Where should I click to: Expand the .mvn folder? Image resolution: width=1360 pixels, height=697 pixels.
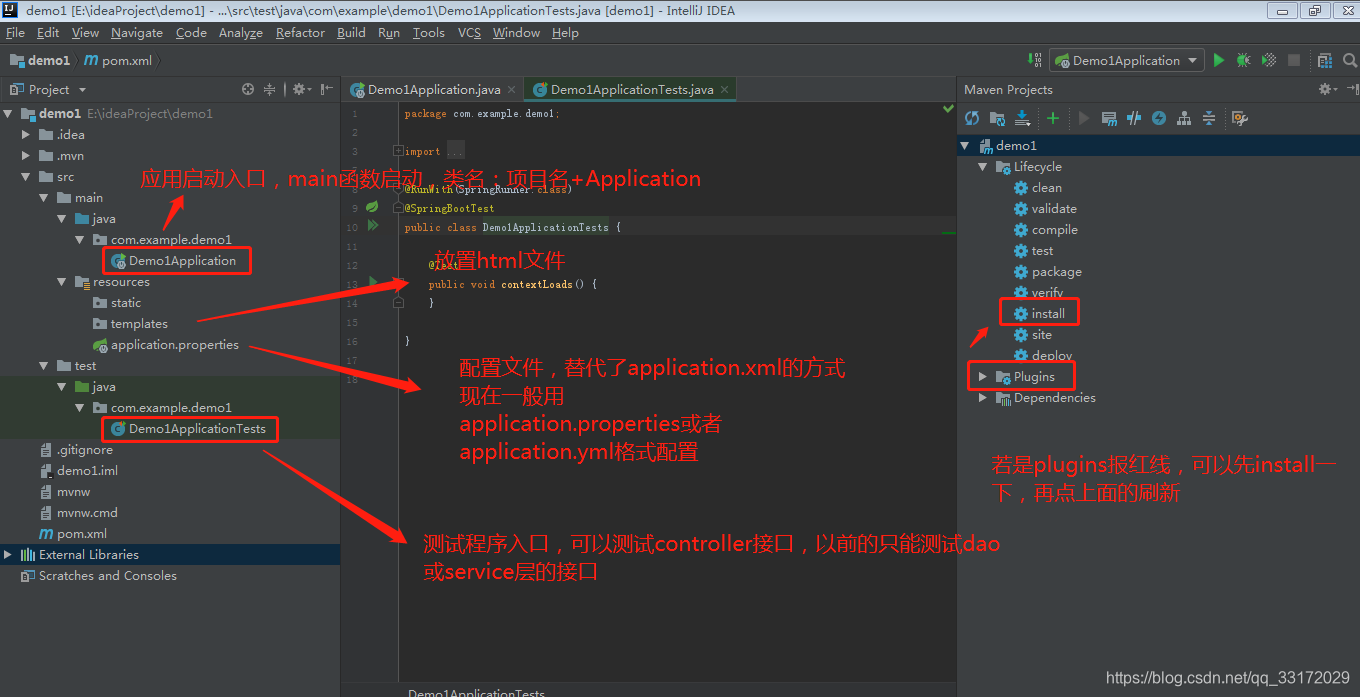pyautogui.click(x=27, y=155)
